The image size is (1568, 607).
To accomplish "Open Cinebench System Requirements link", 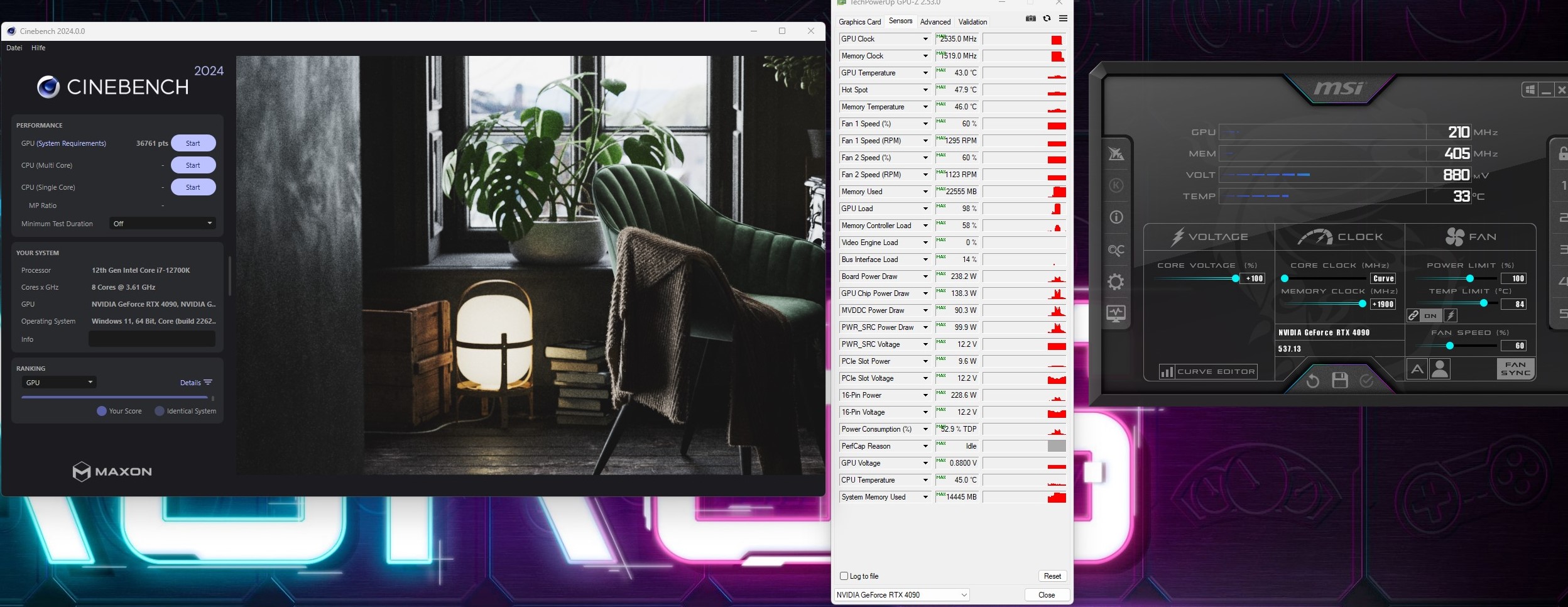I will (x=71, y=143).
